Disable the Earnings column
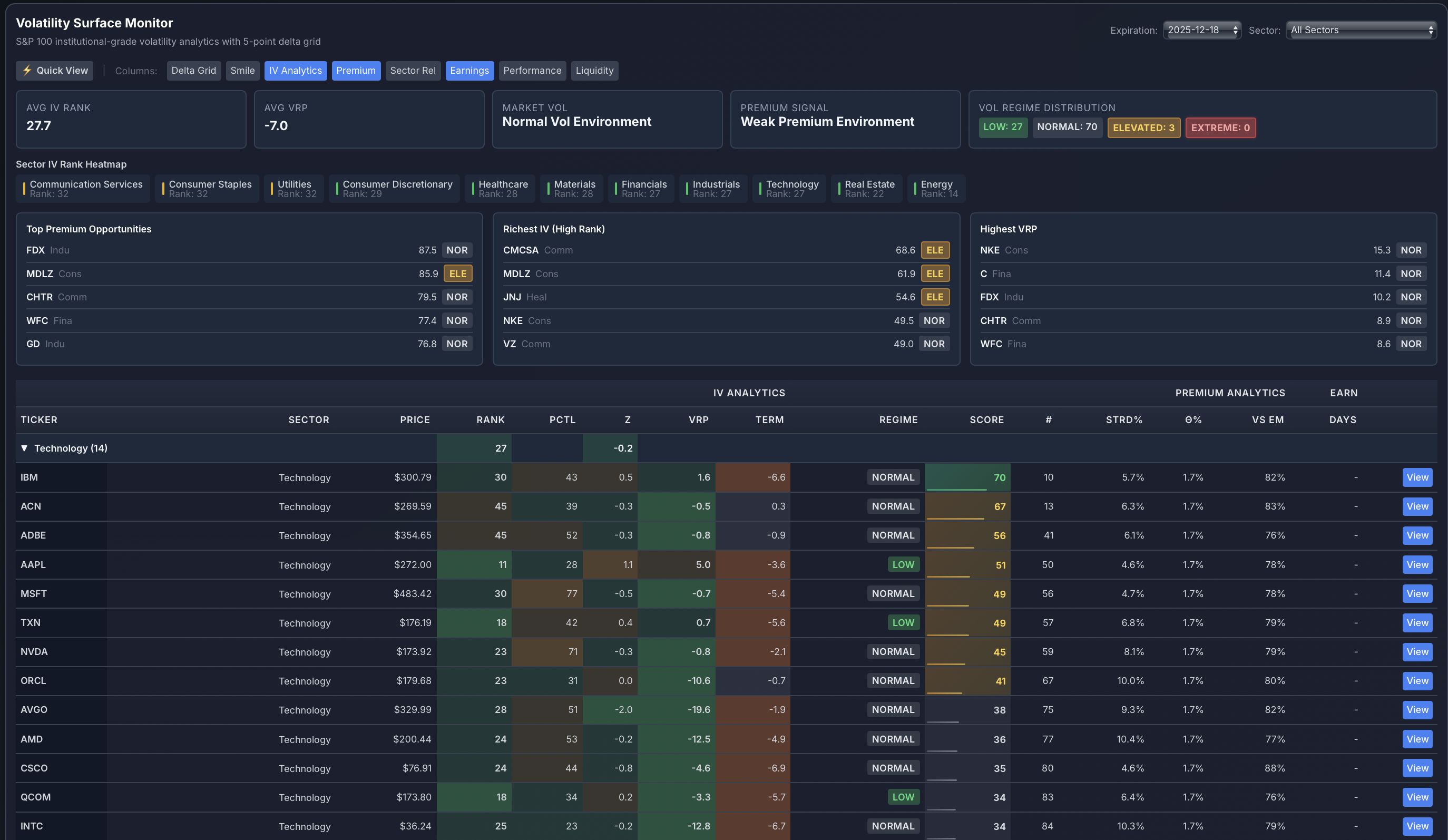 click(469, 70)
